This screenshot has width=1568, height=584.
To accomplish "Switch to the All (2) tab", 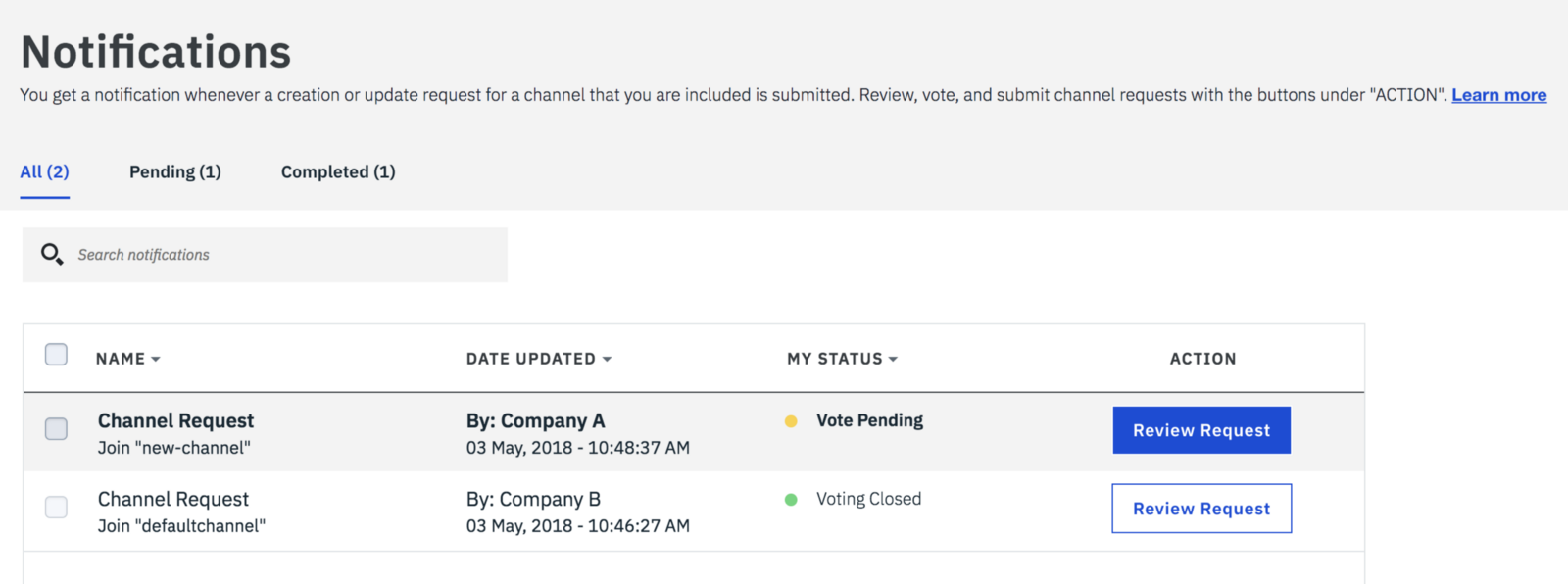I will pos(45,172).
